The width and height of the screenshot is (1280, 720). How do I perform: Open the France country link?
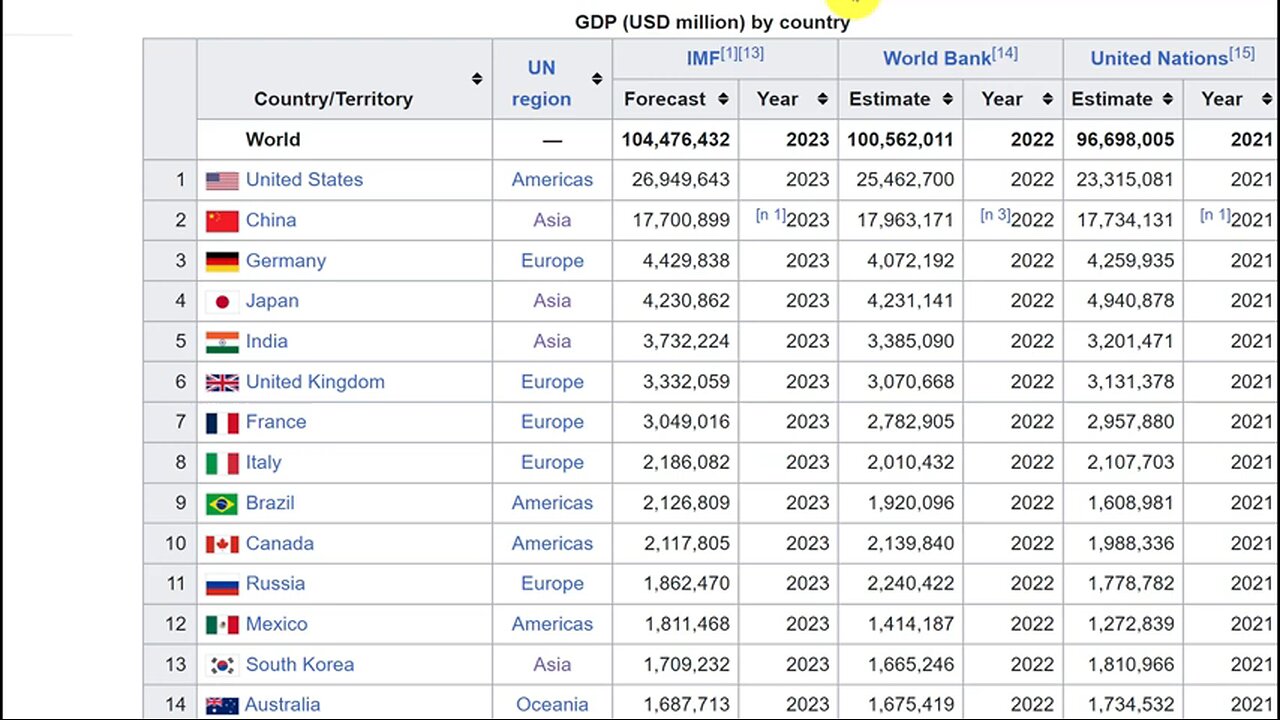coord(276,422)
